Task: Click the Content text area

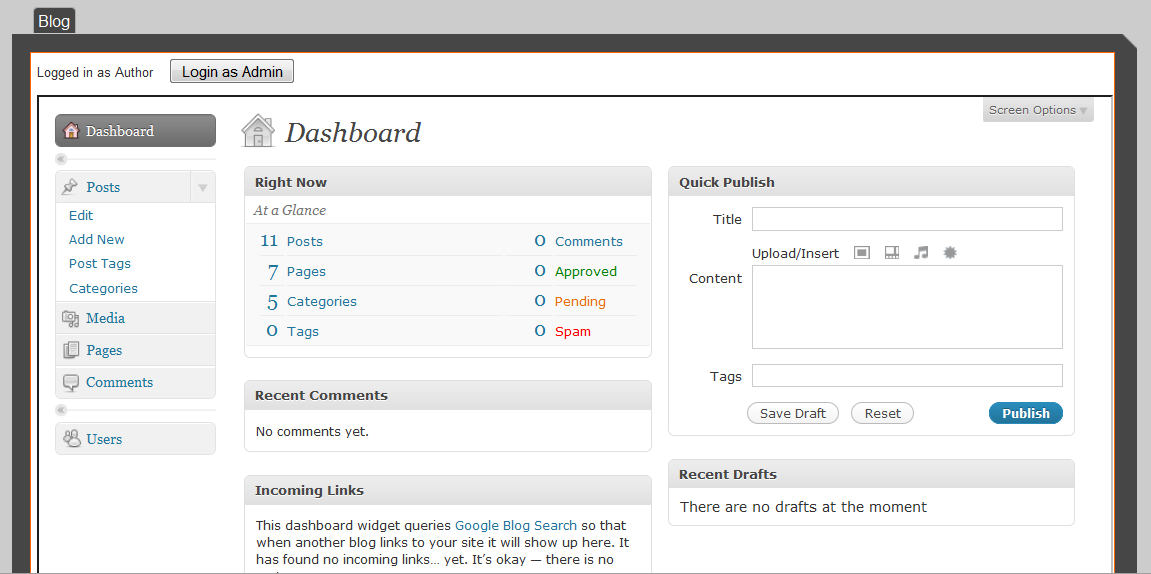Action: [907, 307]
